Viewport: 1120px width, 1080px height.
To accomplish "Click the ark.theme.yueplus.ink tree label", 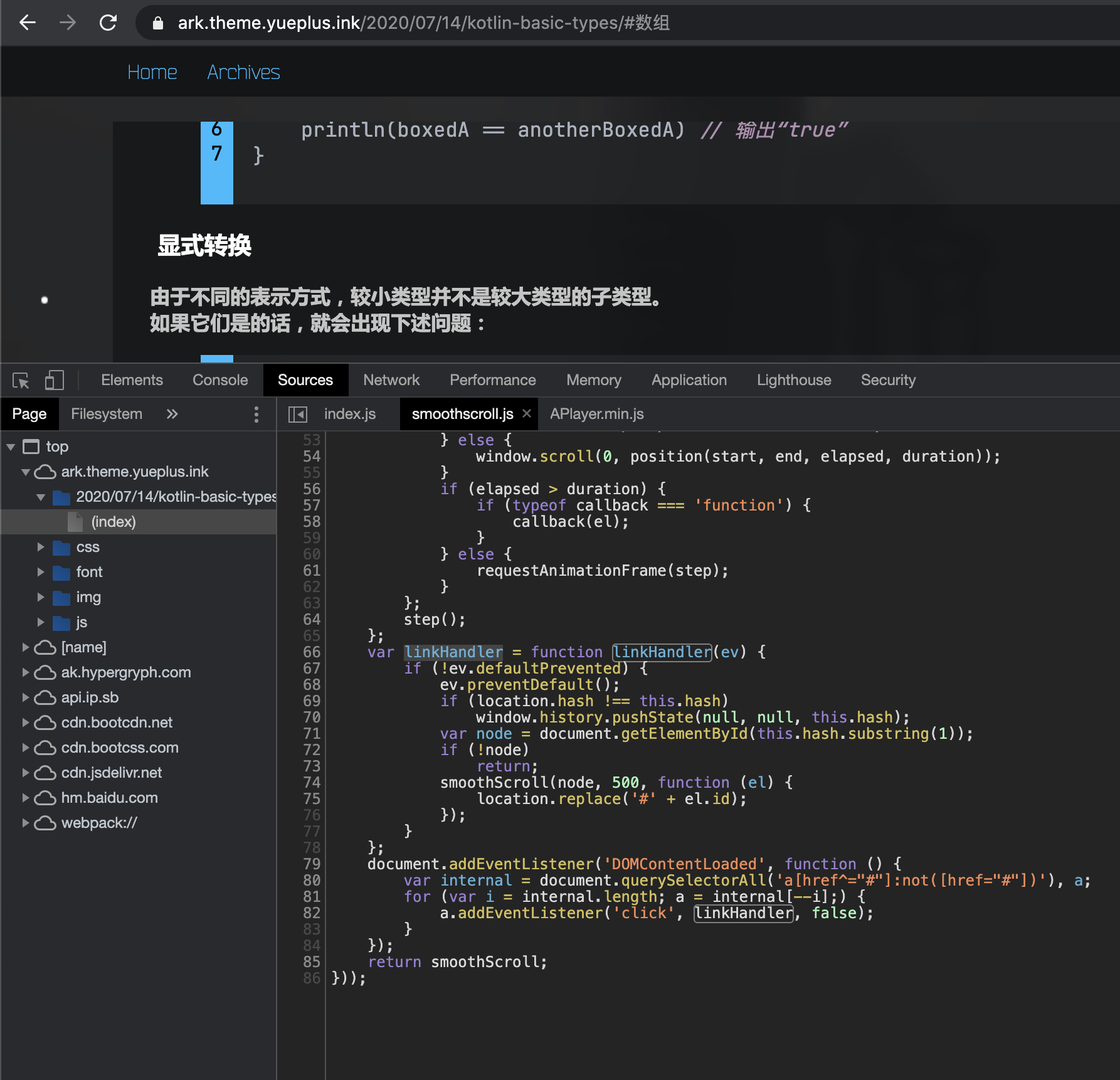I will (135, 472).
